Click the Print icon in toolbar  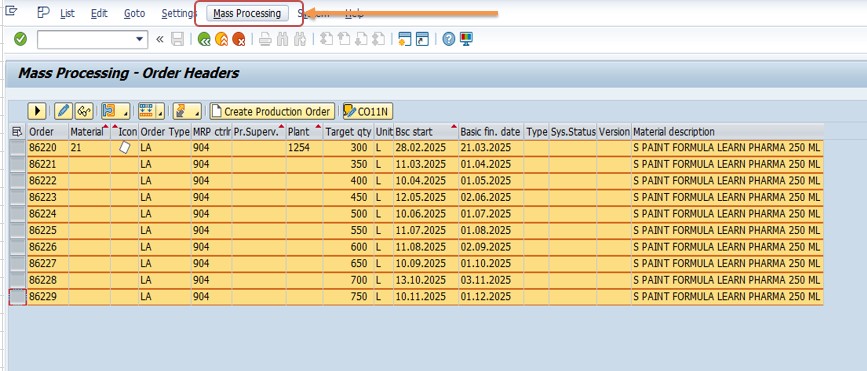tap(265, 39)
